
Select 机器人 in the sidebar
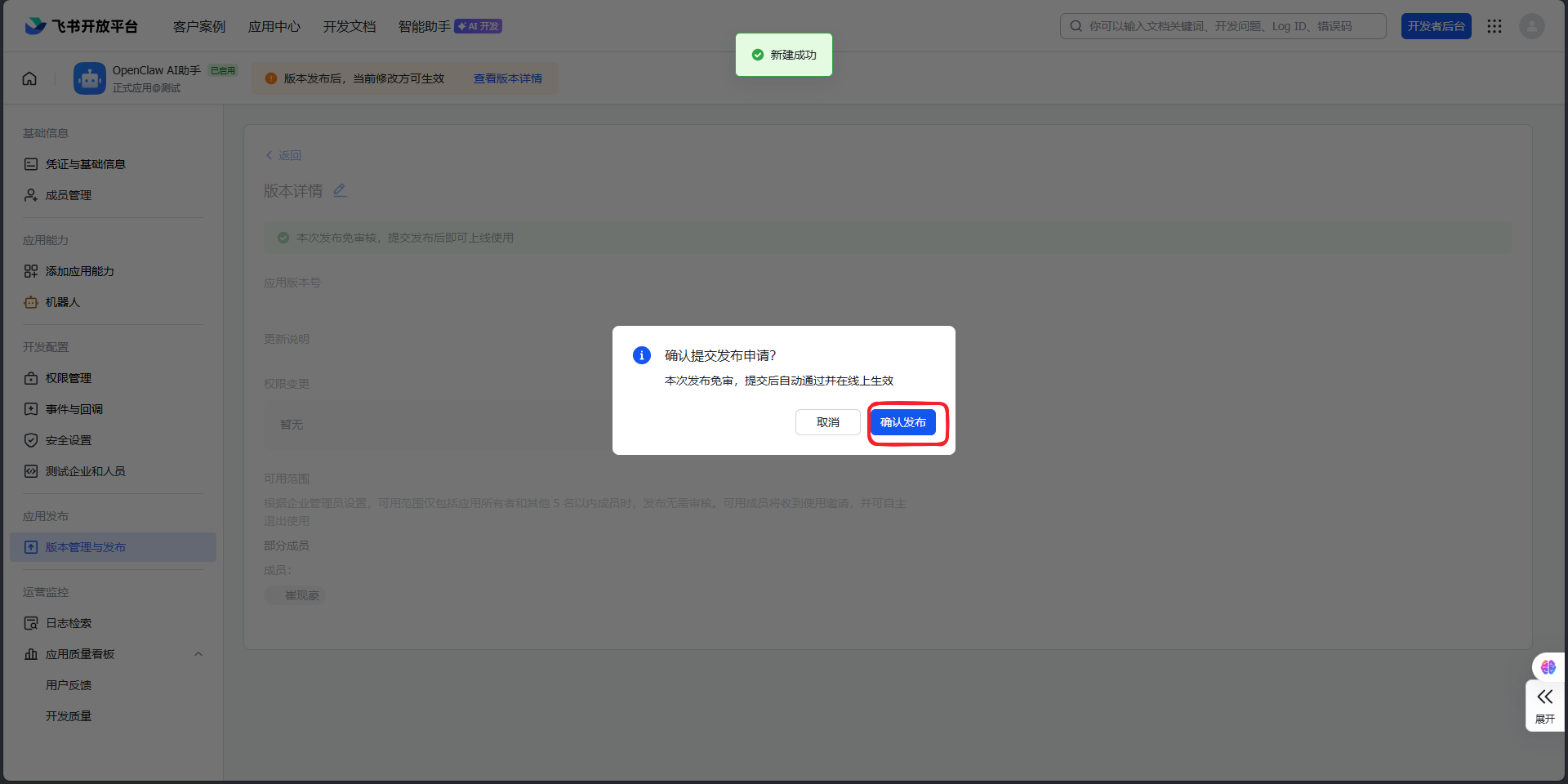63,302
